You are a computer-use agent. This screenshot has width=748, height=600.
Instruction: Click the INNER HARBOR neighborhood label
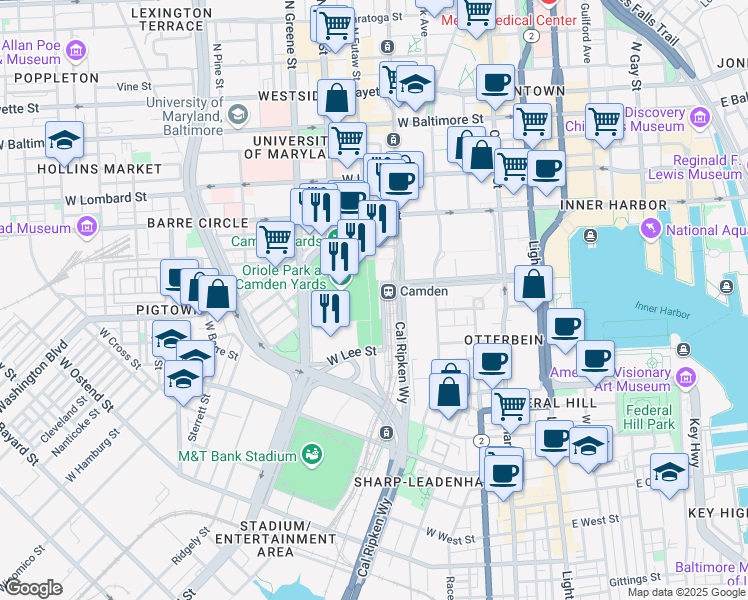(x=613, y=205)
